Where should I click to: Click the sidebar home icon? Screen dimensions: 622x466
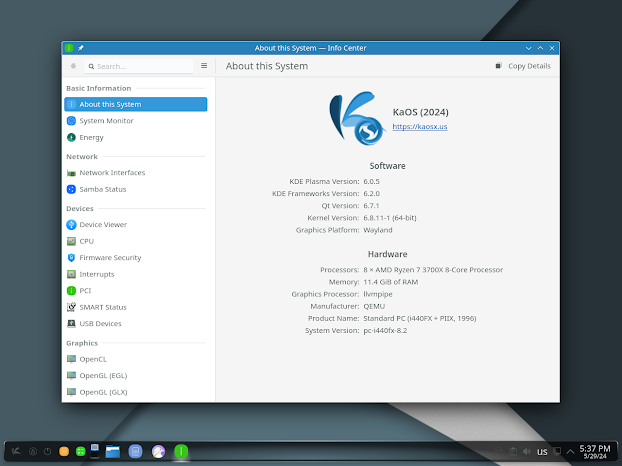pyautogui.click(x=73, y=66)
